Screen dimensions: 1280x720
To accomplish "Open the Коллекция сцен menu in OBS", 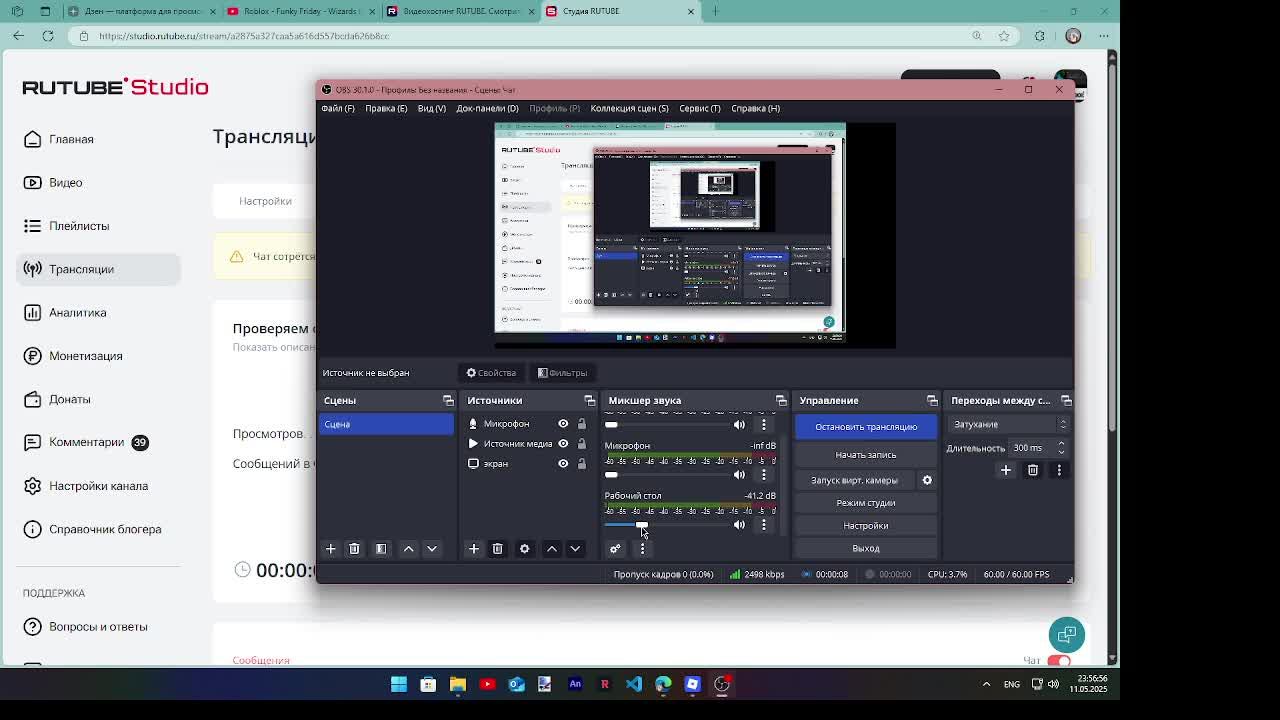I will coord(629,108).
